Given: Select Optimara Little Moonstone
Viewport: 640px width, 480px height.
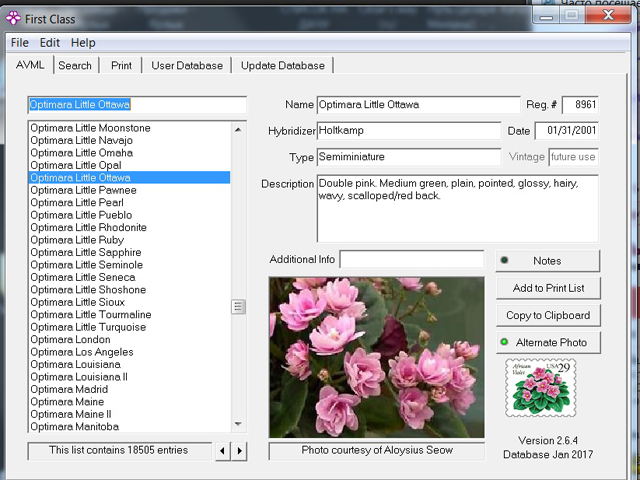Looking at the screenshot, I should (130, 128).
